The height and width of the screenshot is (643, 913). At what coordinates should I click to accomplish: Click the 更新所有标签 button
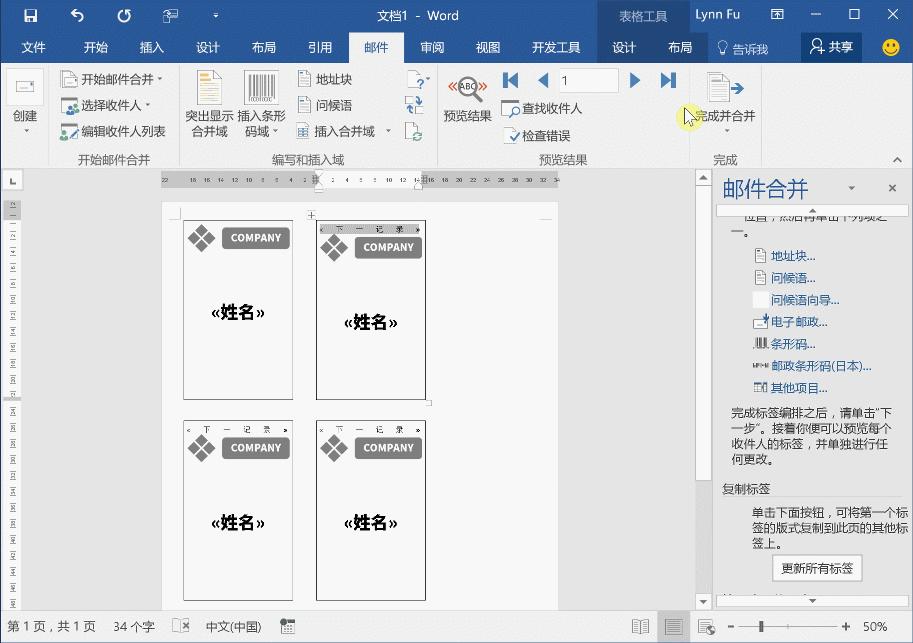(815, 568)
